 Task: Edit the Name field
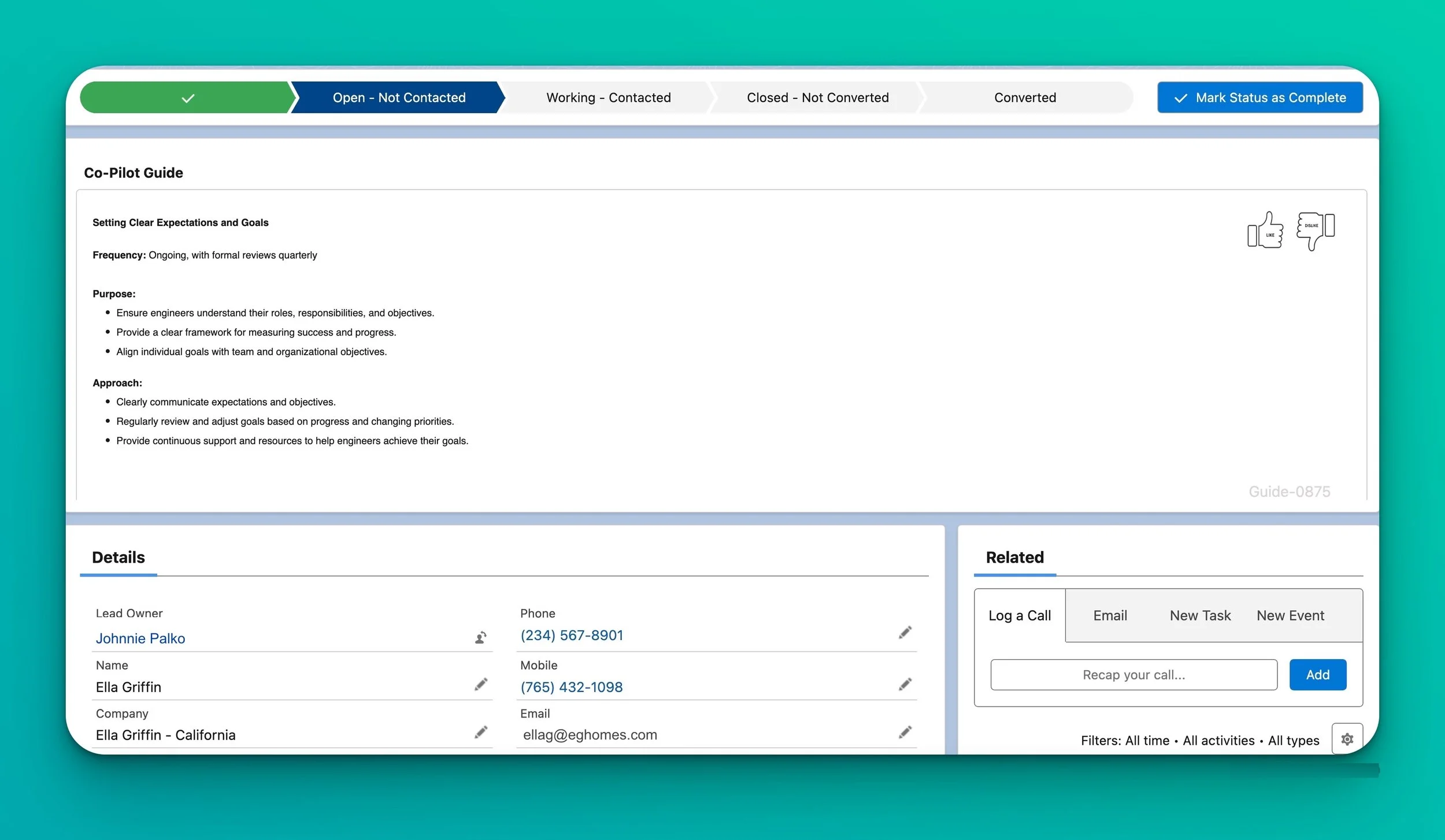tap(481, 684)
